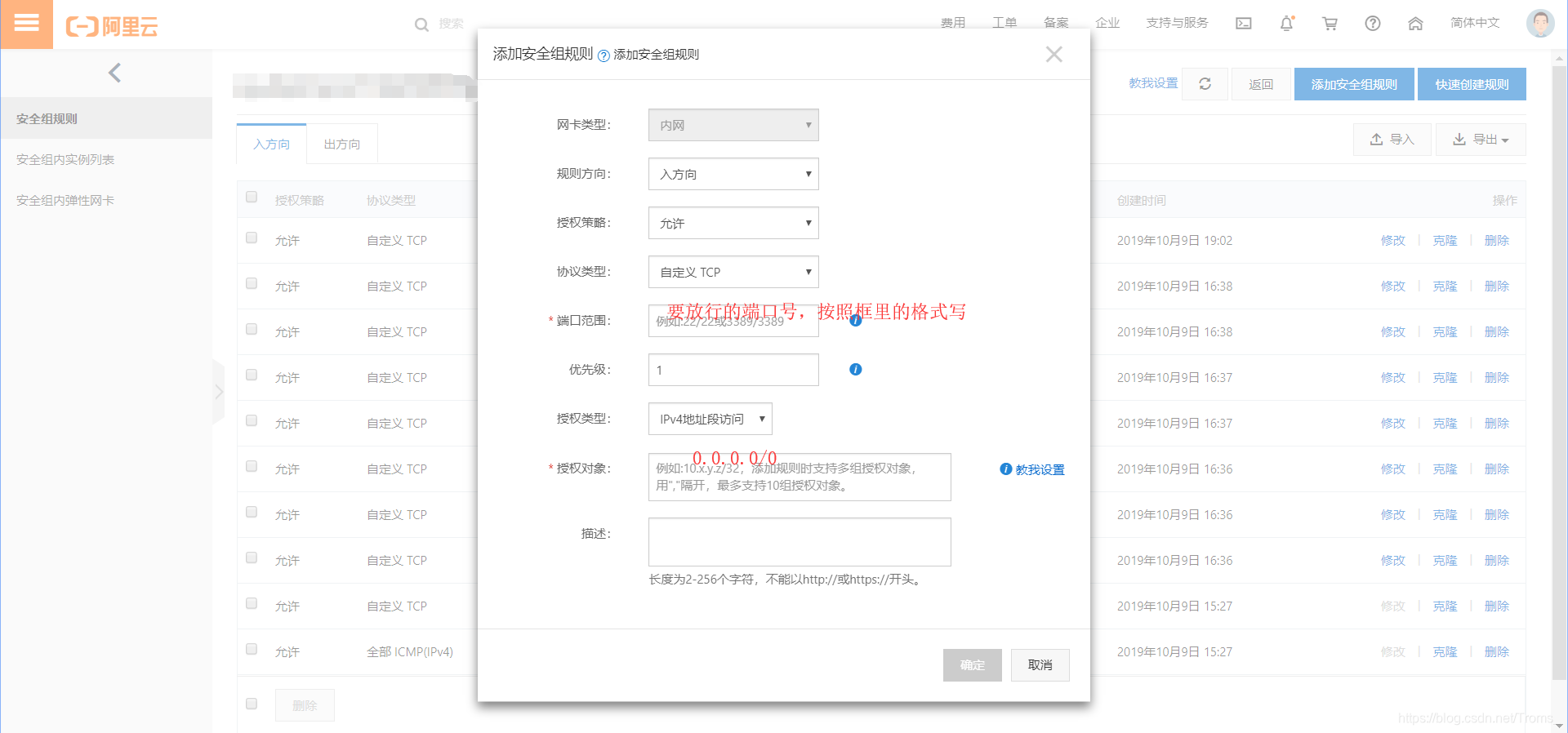Click the back arrow in the sidebar

(114, 73)
